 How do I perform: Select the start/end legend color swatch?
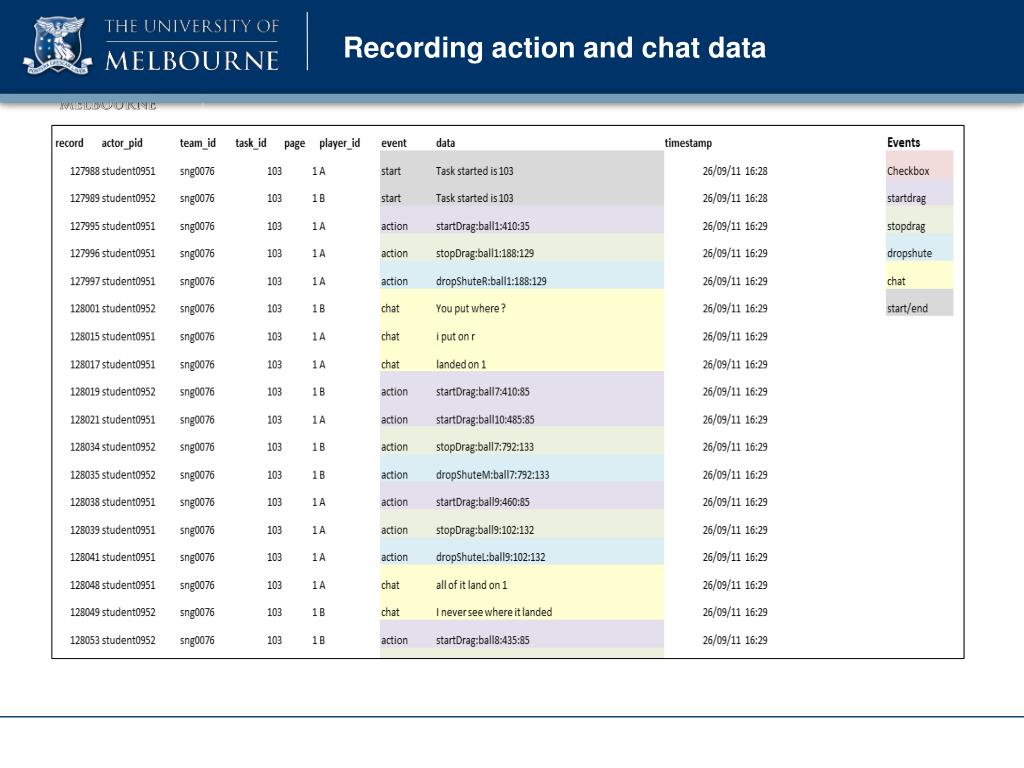click(x=920, y=303)
